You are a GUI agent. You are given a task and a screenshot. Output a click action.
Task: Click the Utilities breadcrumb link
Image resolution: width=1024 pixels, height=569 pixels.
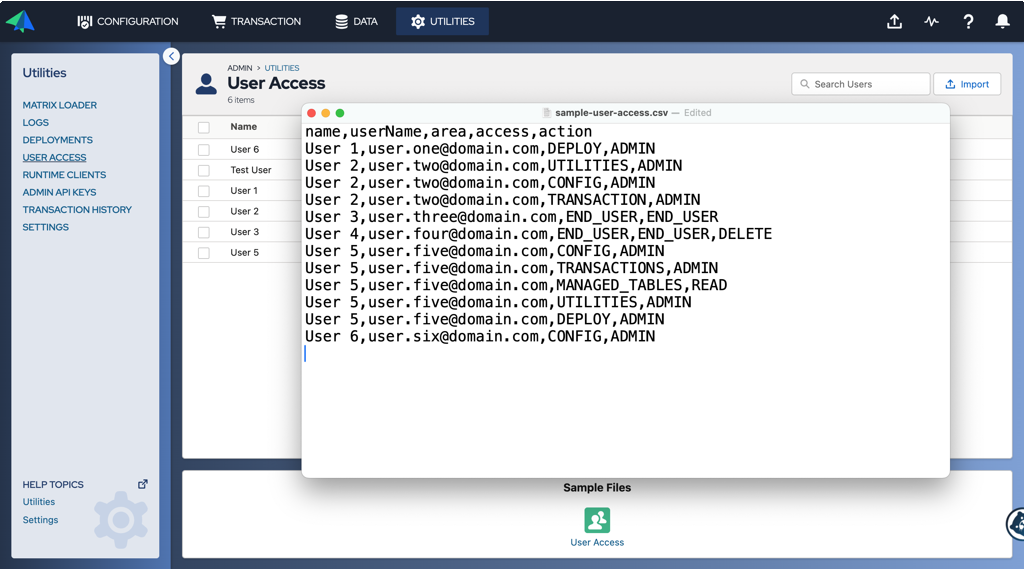[x=281, y=68]
